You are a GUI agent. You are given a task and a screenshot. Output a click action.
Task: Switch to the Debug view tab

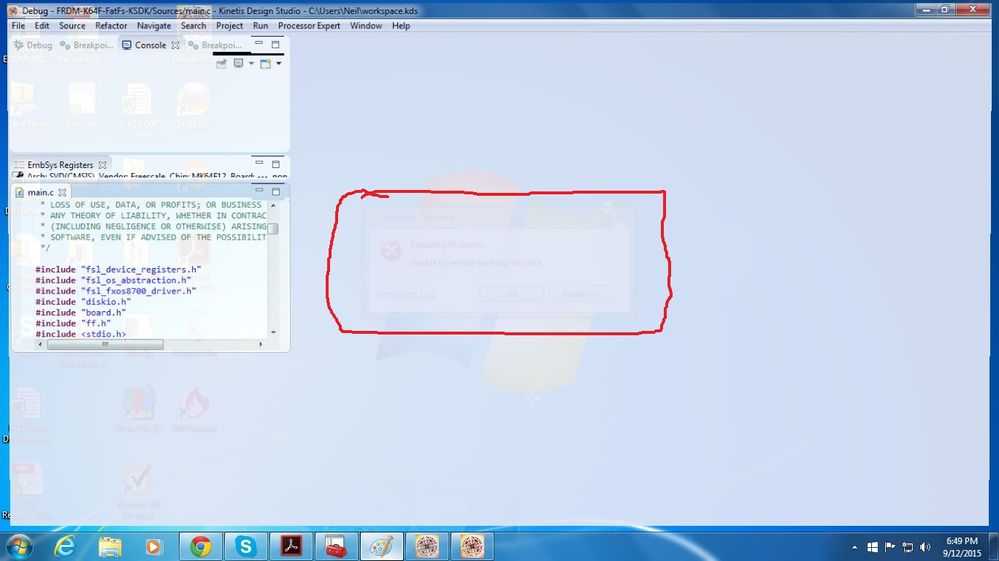pyautogui.click(x=33, y=45)
